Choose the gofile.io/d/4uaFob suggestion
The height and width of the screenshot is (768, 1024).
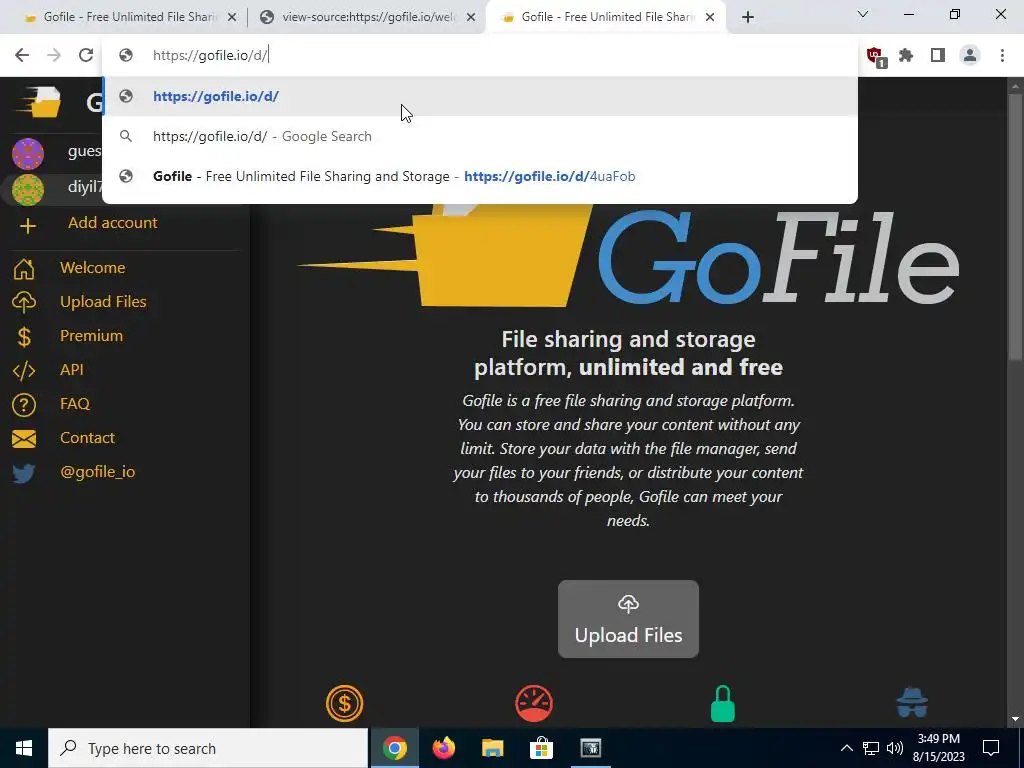(x=479, y=176)
